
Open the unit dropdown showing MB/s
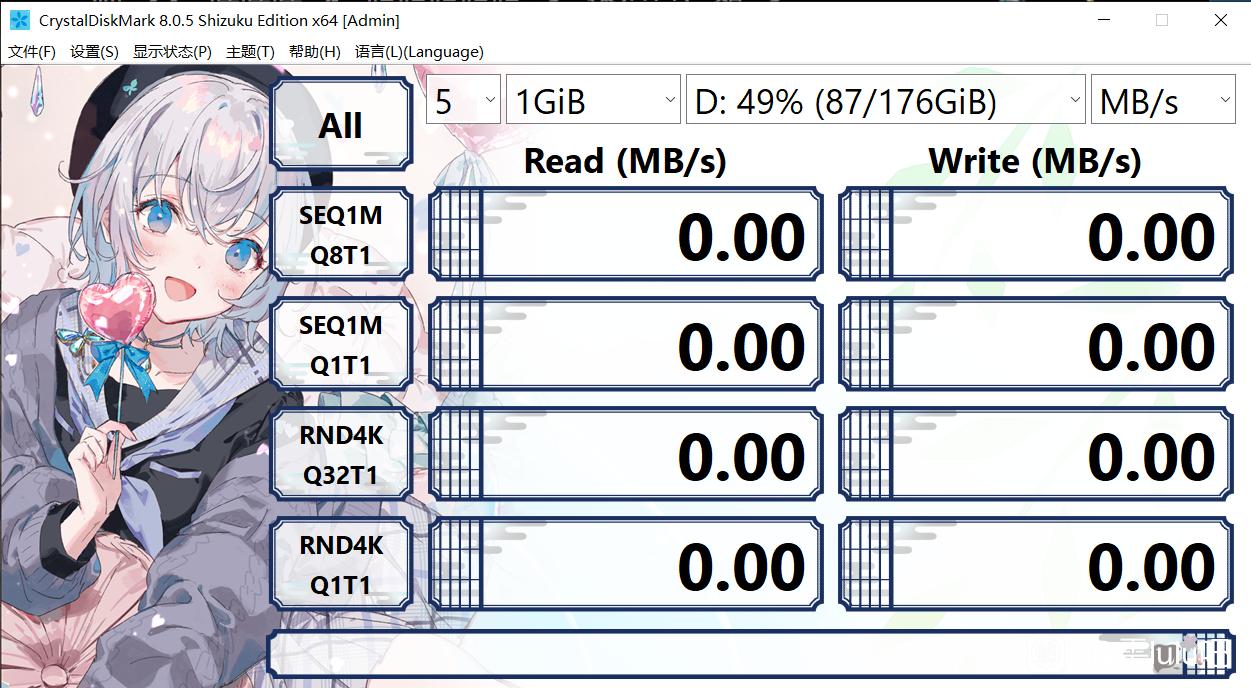point(1163,100)
